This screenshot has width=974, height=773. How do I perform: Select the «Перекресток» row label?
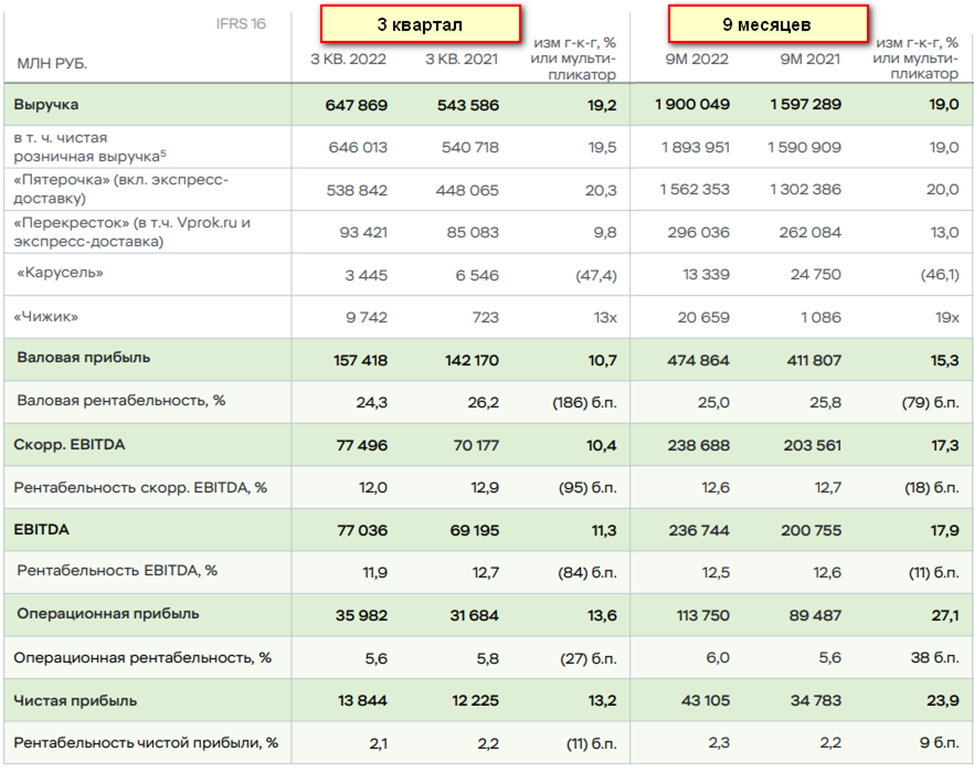click(132, 232)
